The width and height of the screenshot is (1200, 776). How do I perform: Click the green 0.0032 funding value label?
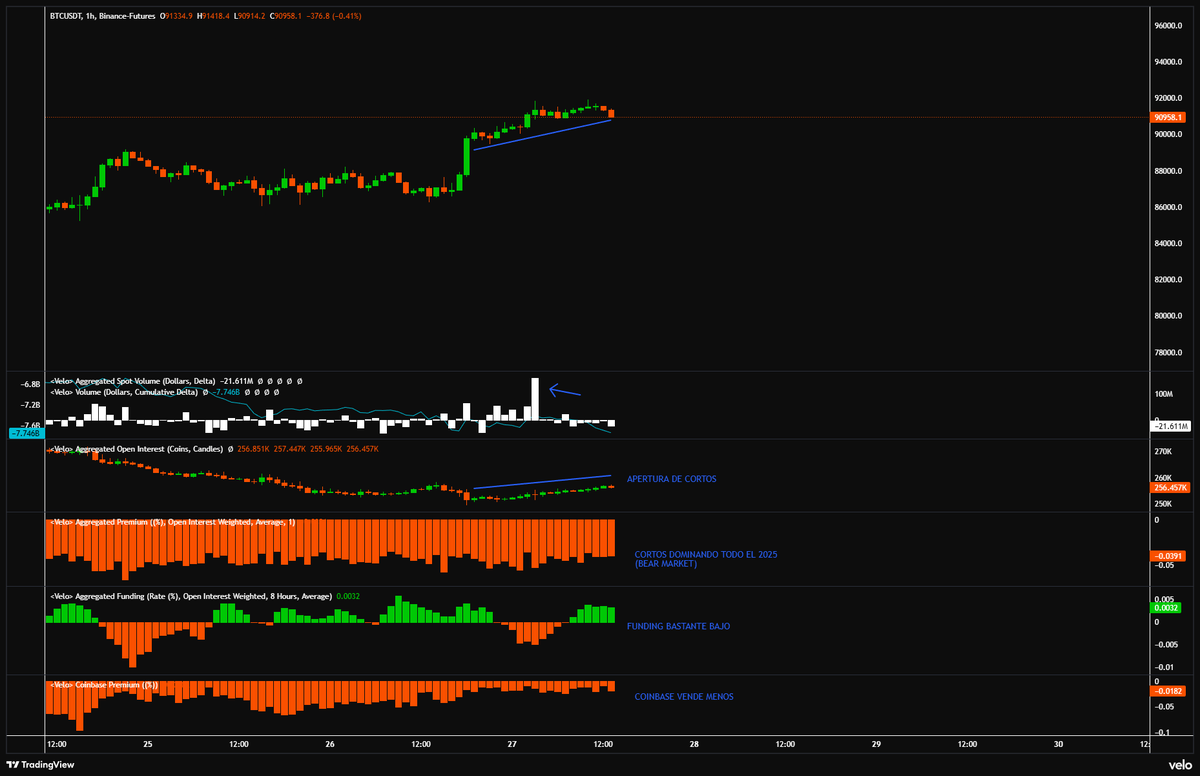1166,607
